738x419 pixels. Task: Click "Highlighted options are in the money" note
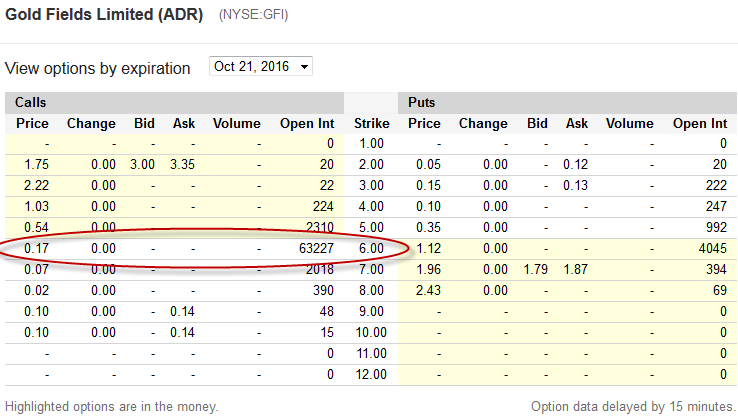(x=112, y=407)
